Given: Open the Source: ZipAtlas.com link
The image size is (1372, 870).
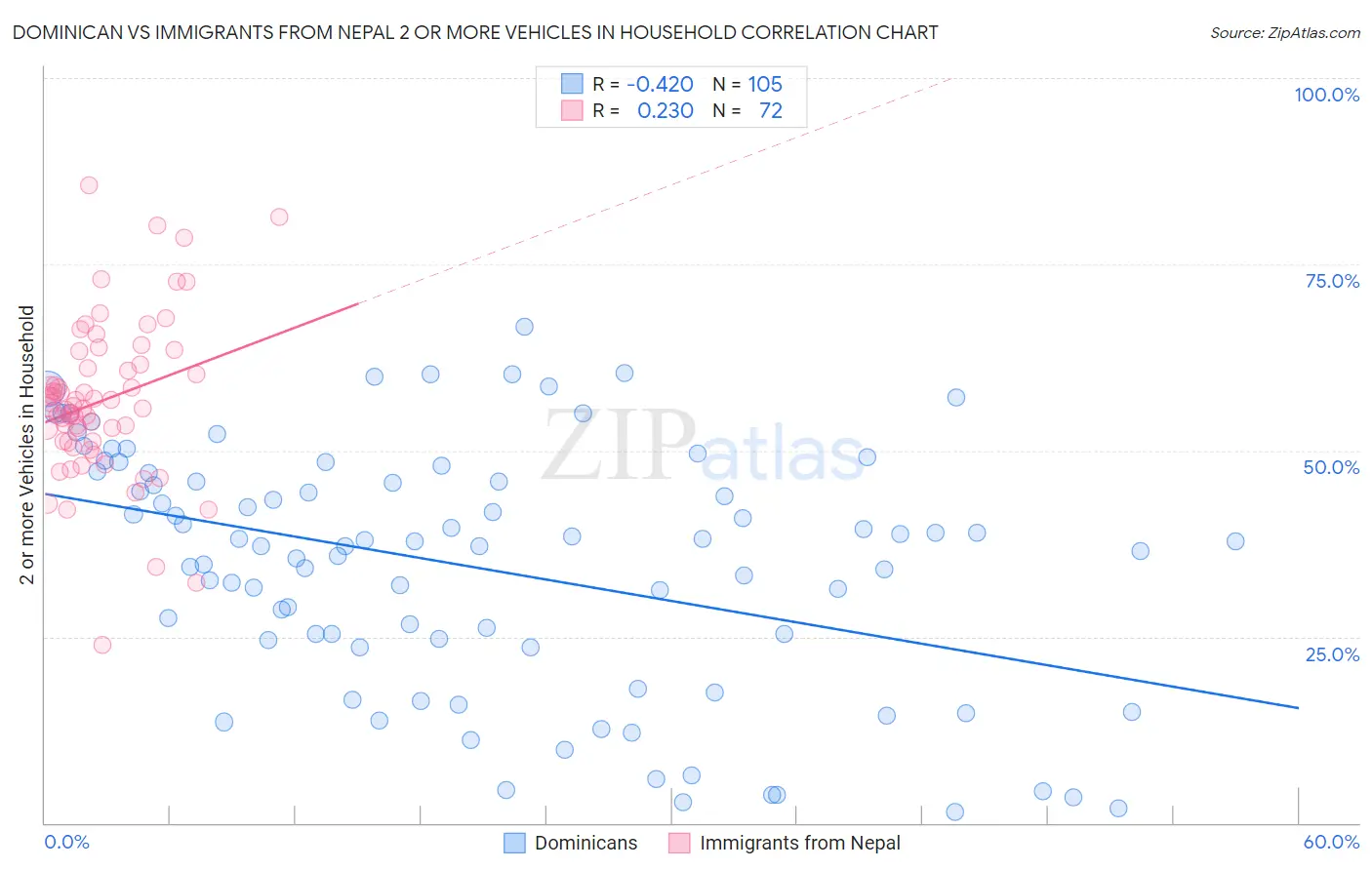Looking at the screenshot, I should coord(1285,33).
